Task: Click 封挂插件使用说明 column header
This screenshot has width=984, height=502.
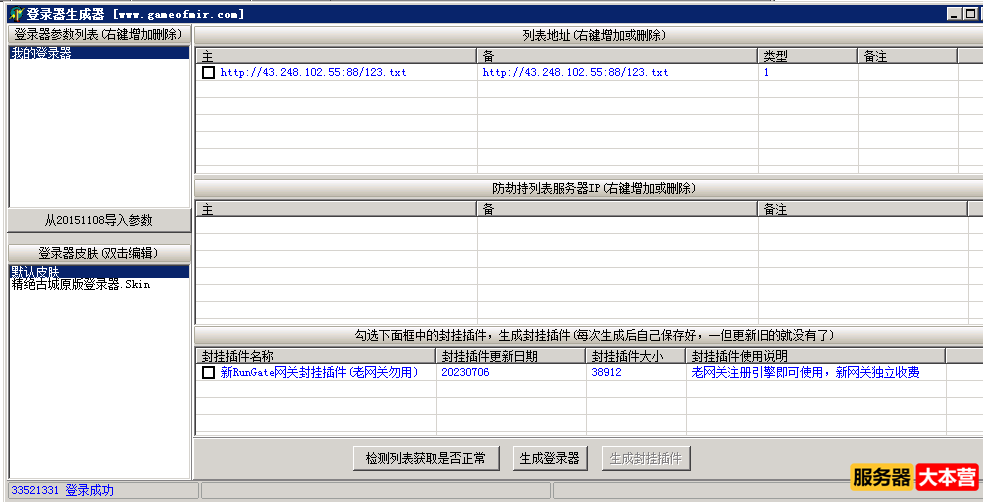Action: pos(814,356)
